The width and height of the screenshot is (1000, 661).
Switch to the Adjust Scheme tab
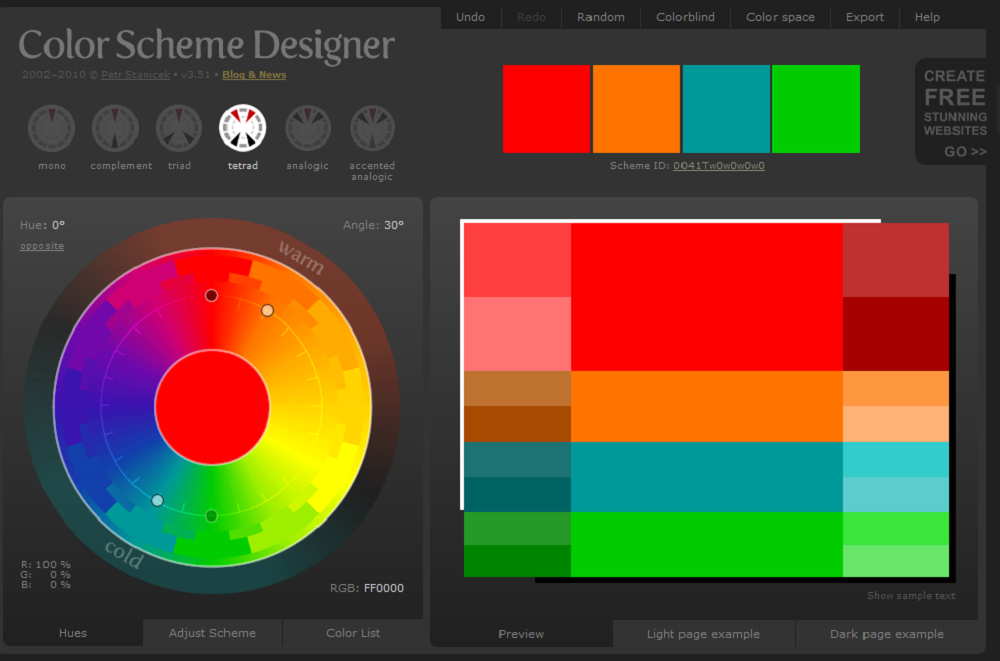[x=212, y=633]
